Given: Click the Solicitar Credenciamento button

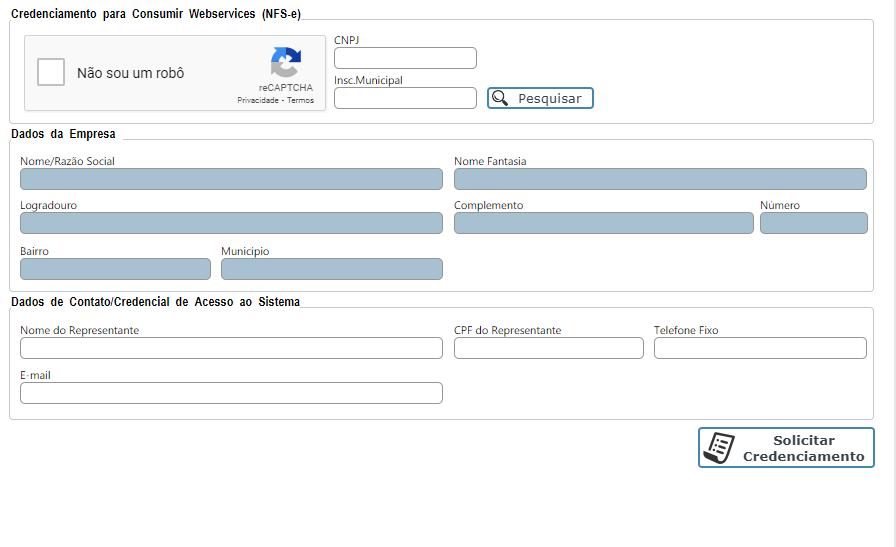Looking at the screenshot, I should pyautogui.click(x=786, y=448).
